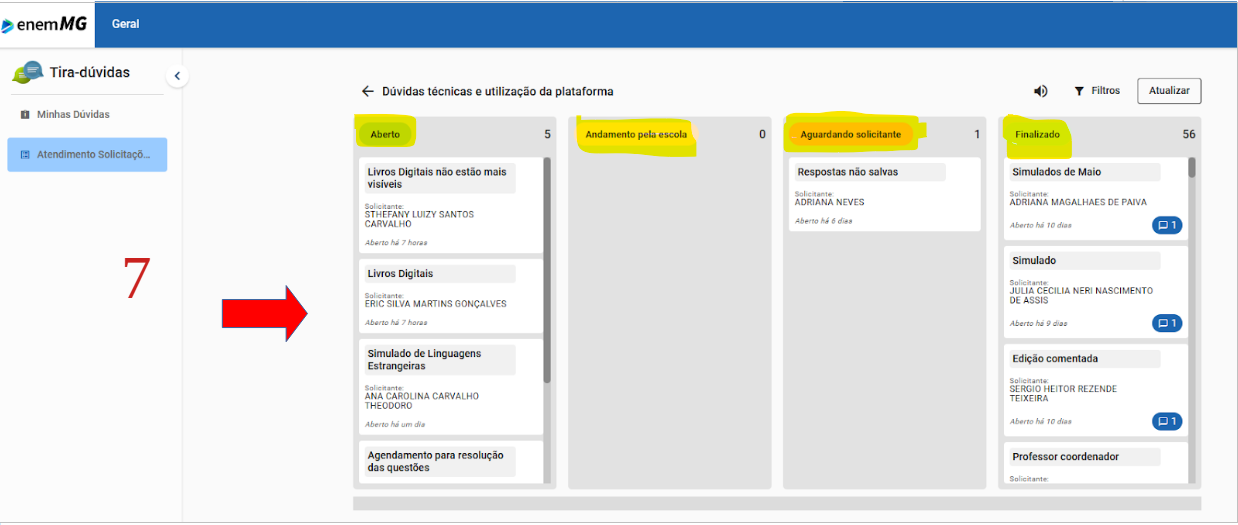
Task: Click the Aguardando solicitante count 1
Action: pyautogui.click(x=977, y=134)
